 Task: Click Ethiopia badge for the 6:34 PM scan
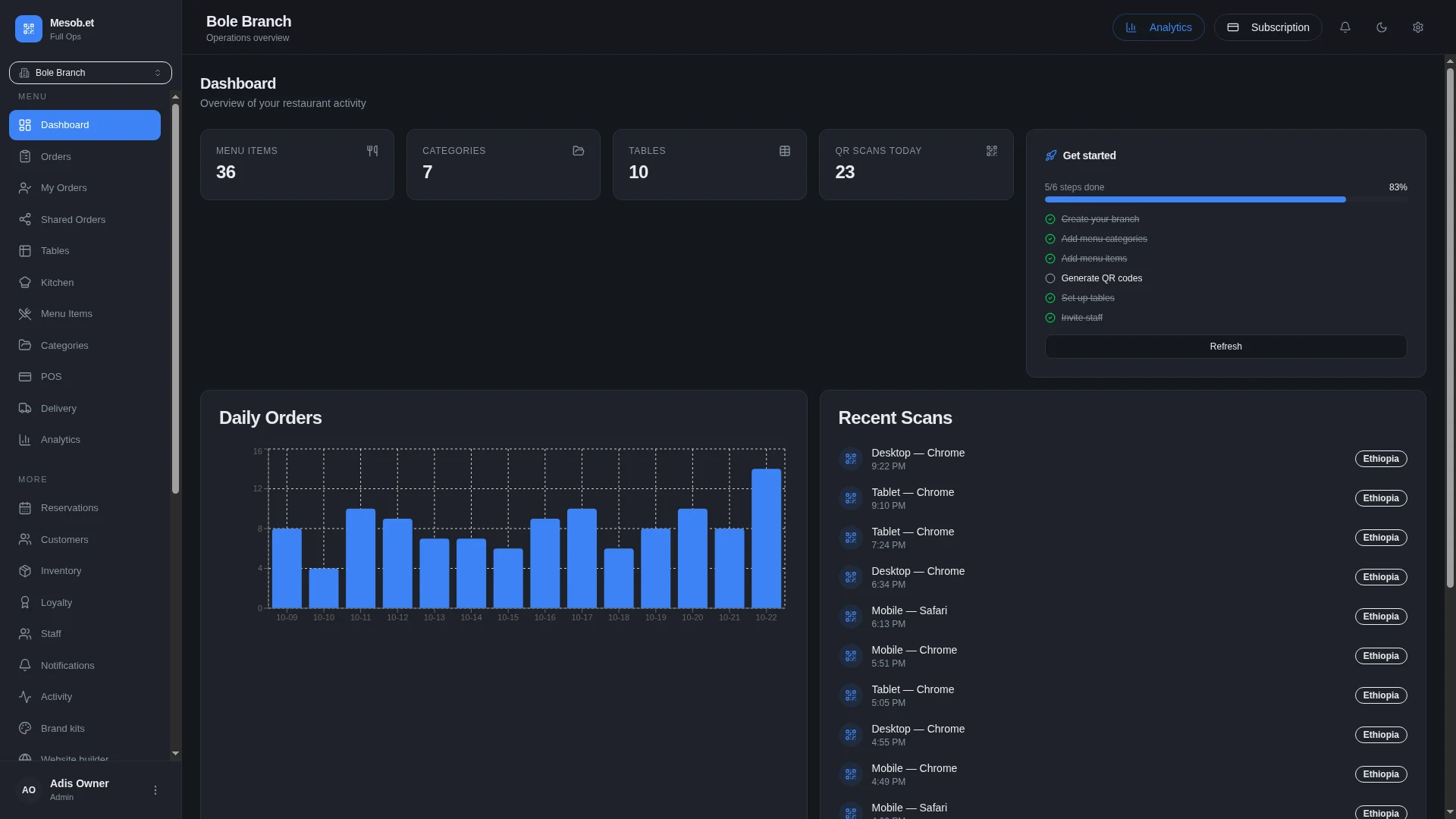pyautogui.click(x=1381, y=577)
